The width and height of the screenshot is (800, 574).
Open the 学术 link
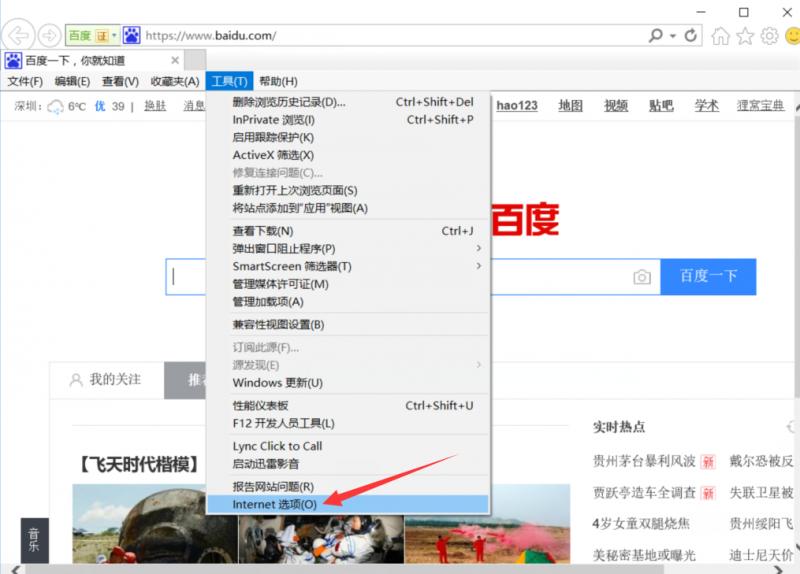pyautogui.click(x=707, y=106)
